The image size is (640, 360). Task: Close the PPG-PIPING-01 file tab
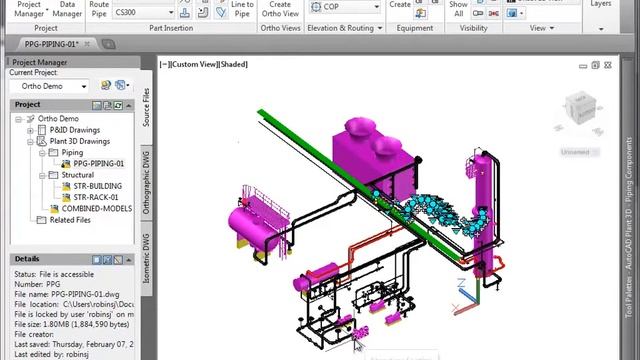[87, 44]
